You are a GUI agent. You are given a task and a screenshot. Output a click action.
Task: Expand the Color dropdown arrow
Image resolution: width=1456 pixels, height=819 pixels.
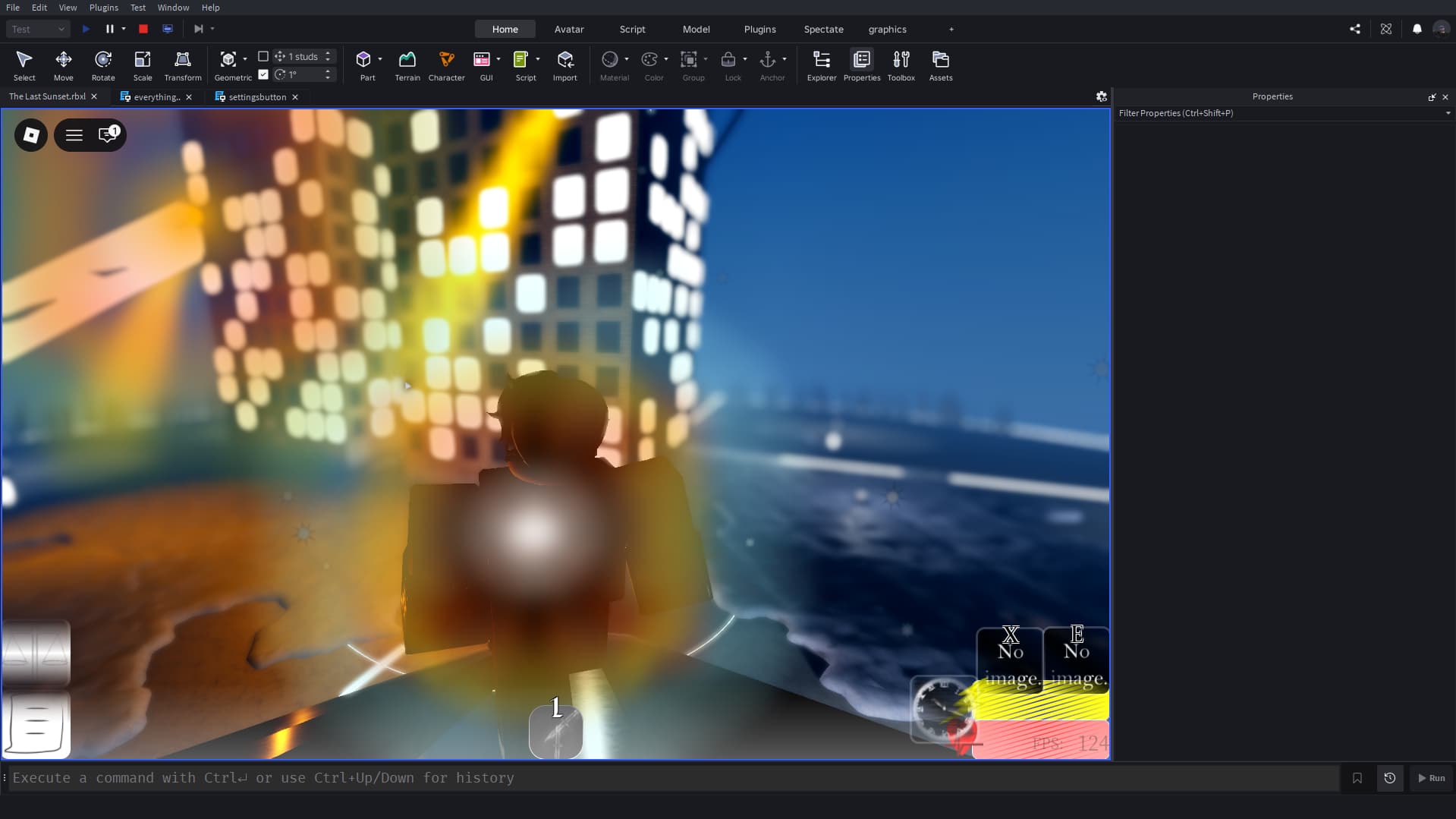tap(666, 59)
